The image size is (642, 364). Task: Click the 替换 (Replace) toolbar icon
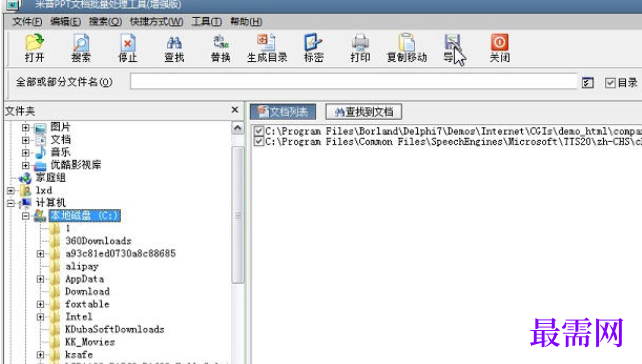pos(221,42)
